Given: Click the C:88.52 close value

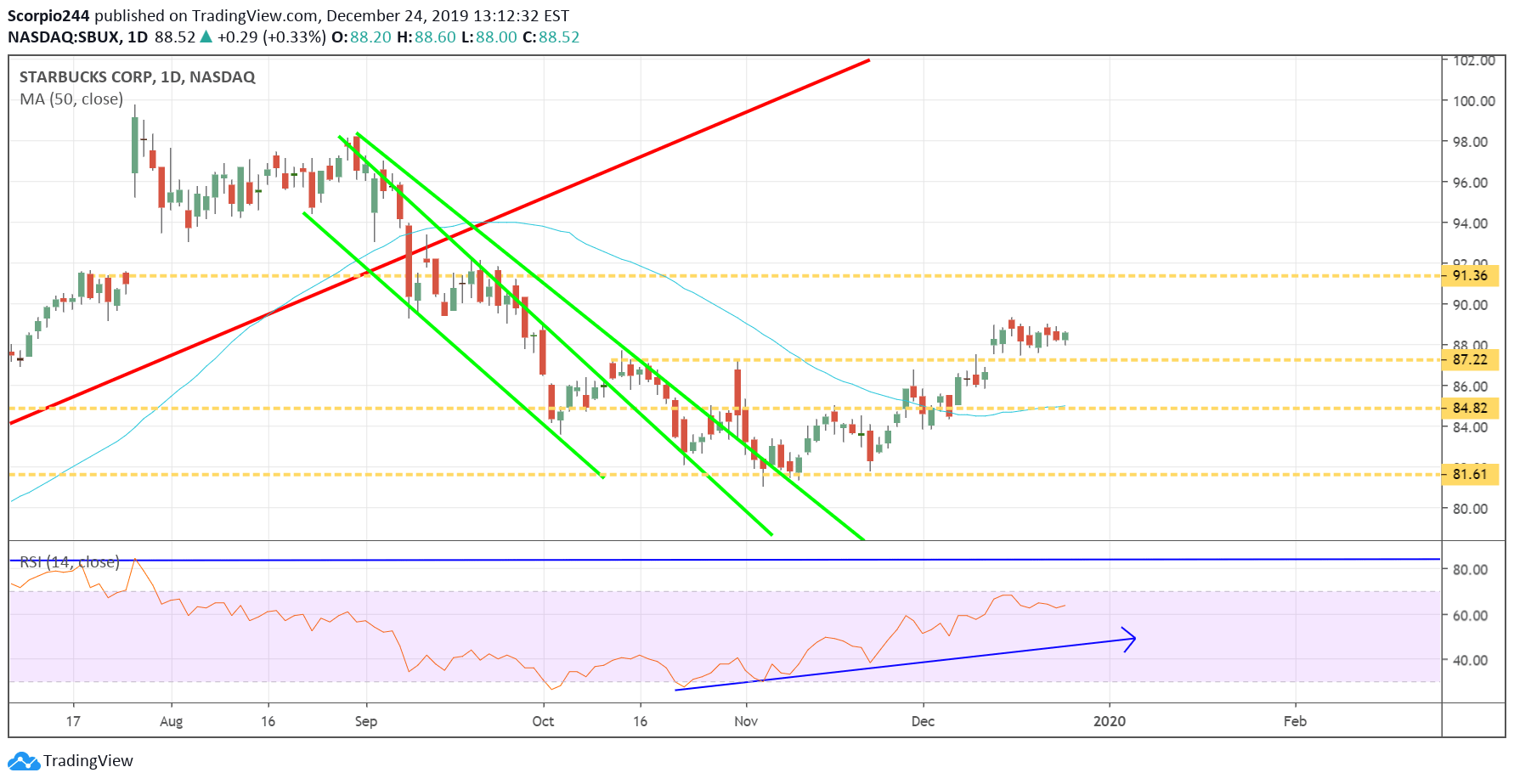Looking at the screenshot, I should pyautogui.click(x=551, y=37).
